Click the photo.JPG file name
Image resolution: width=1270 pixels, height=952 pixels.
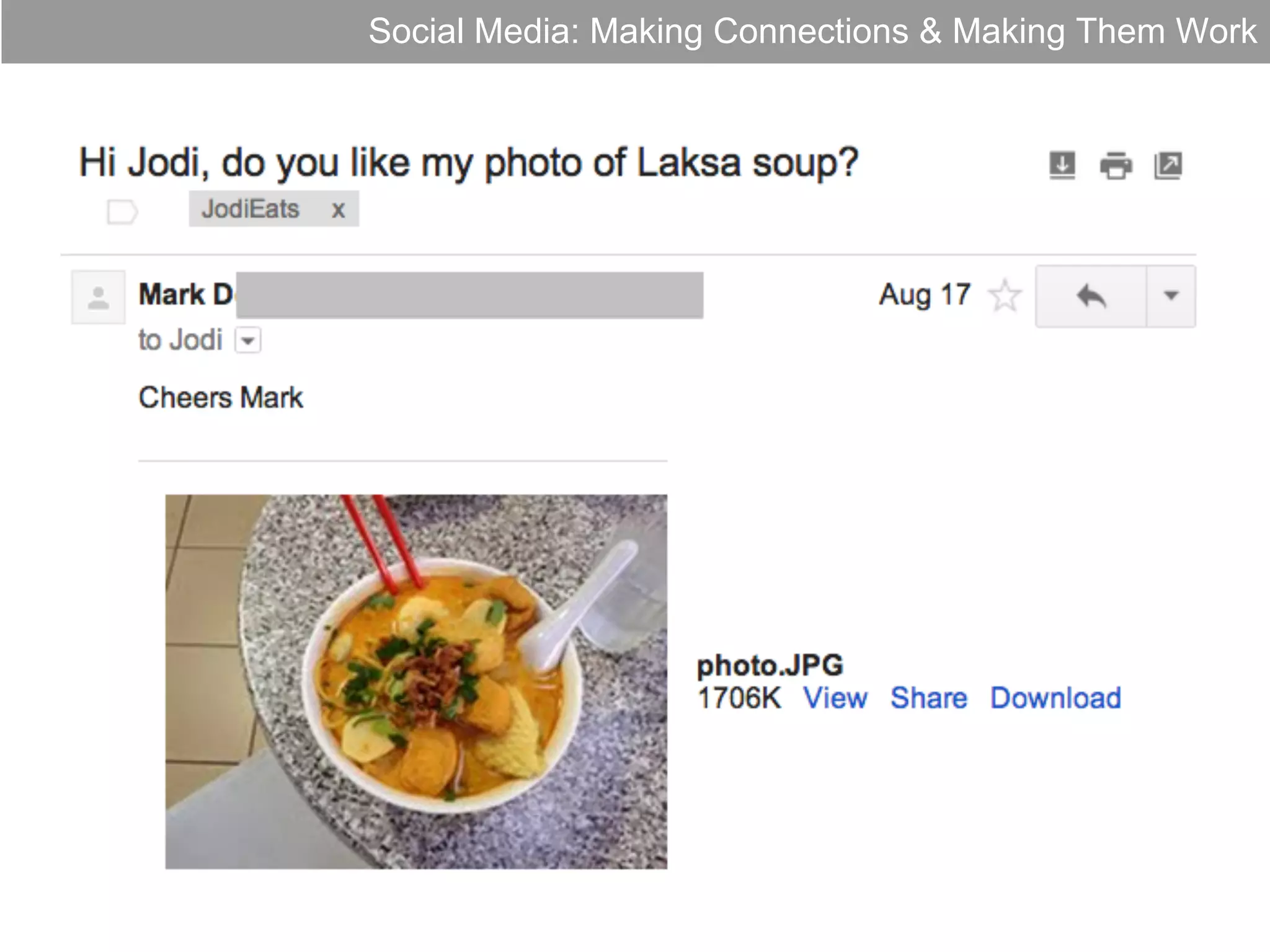point(770,666)
